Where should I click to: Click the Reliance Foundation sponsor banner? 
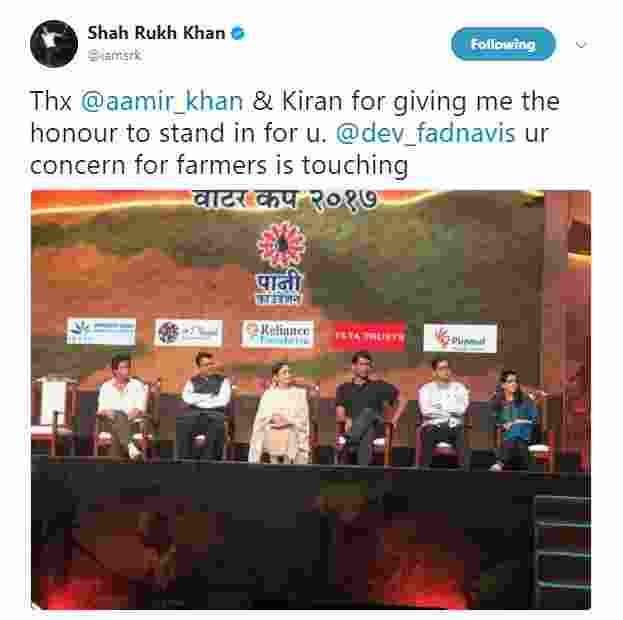pos(277,334)
